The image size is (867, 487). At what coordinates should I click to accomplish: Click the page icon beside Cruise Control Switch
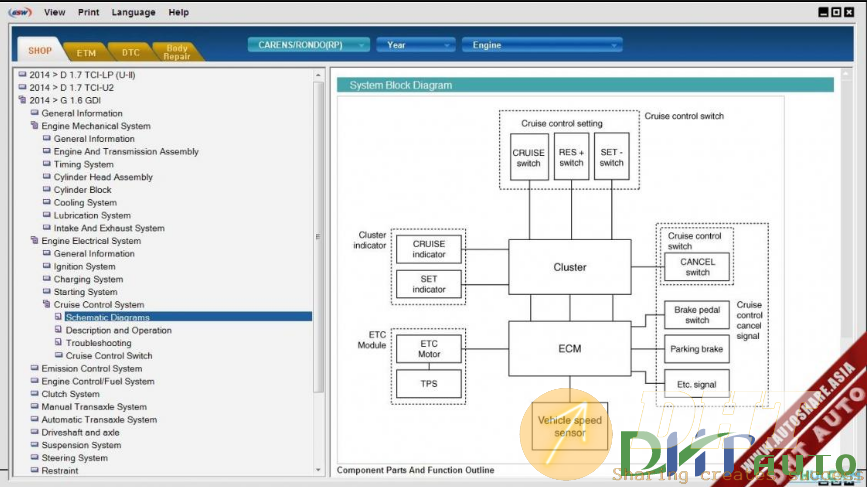click(58, 356)
